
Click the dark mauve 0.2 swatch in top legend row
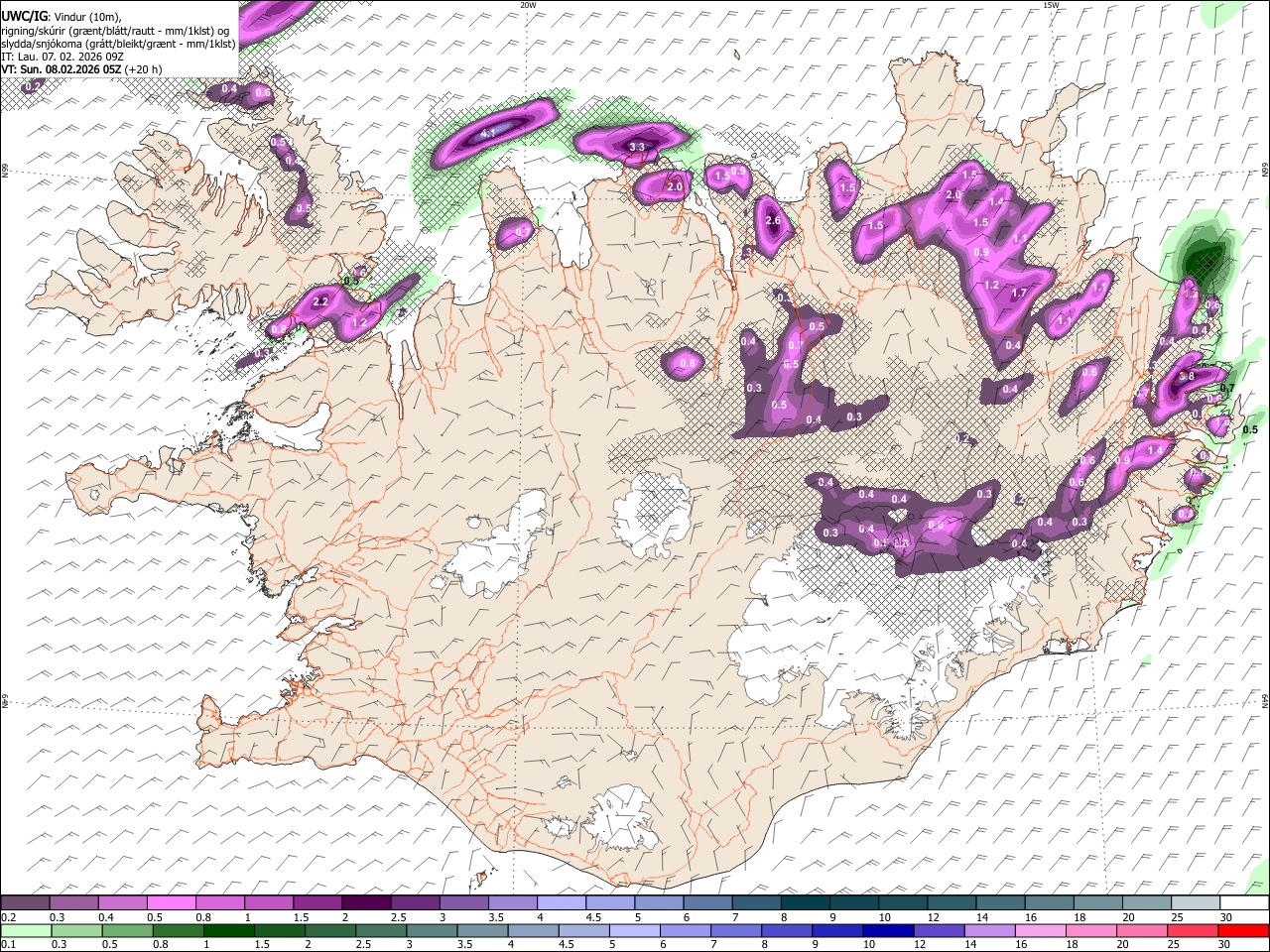pyautogui.click(x=25, y=903)
